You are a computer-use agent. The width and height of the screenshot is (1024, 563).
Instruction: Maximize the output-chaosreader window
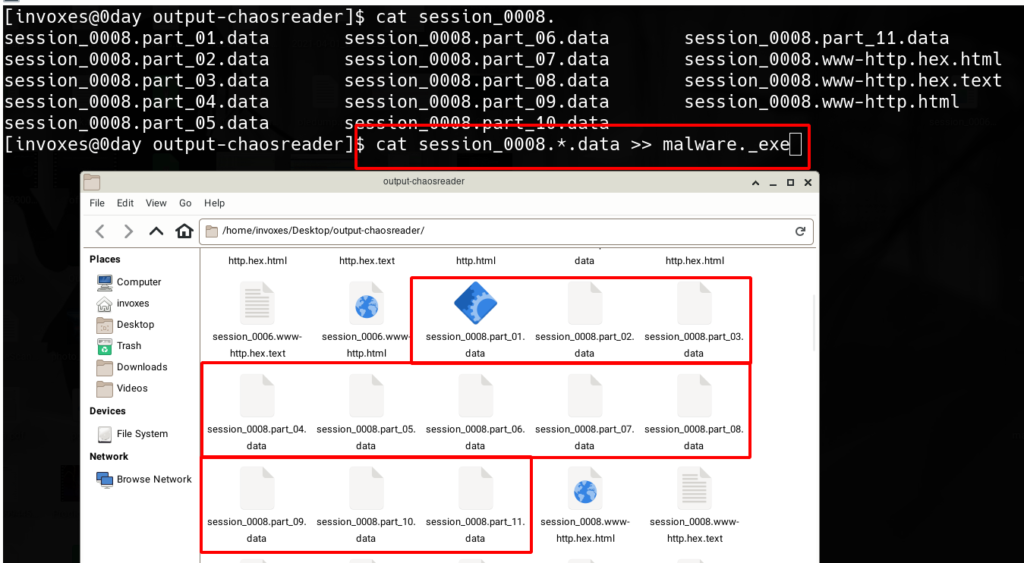pos(790,182)
